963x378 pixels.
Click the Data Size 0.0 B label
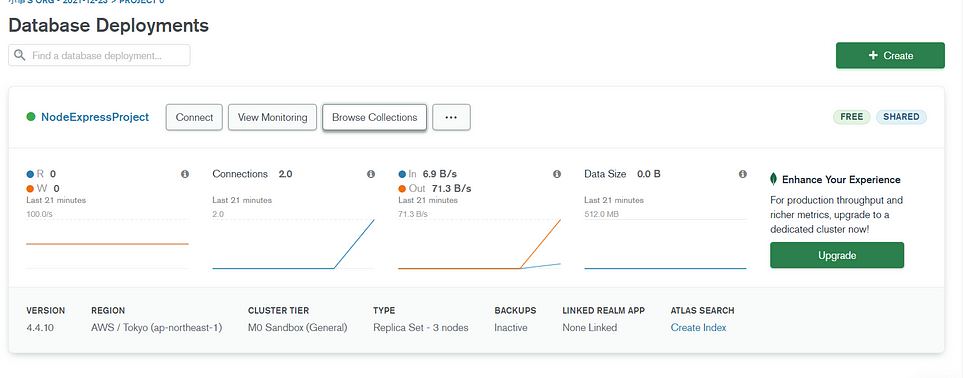[622, 174]
